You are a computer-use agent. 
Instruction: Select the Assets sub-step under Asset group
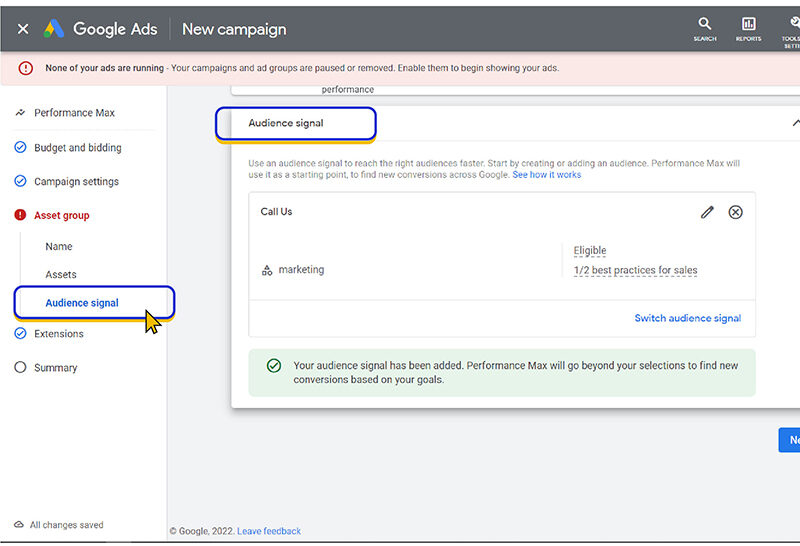(61, 275)
